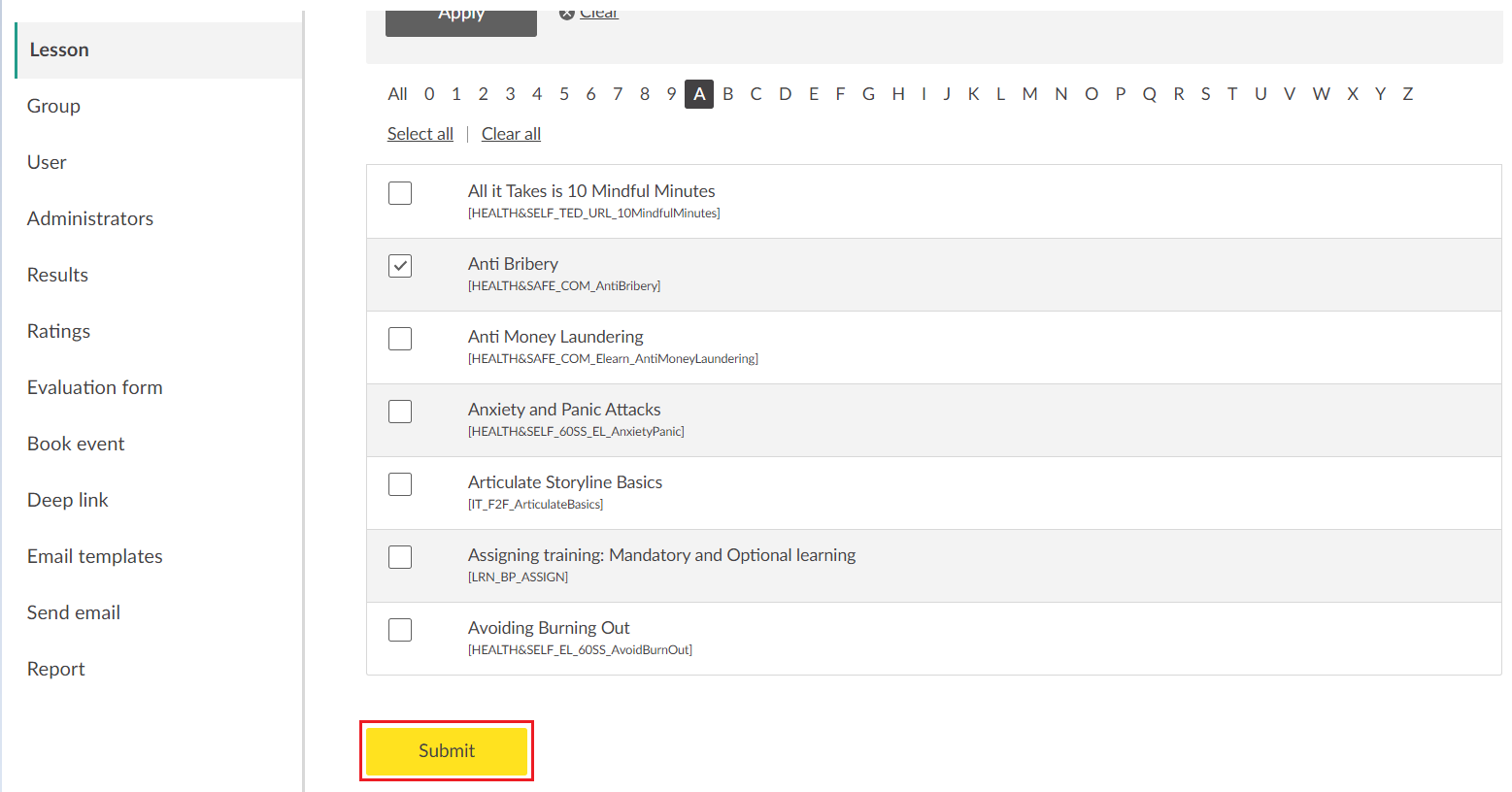Open the Group section in sidebar
The width and height of the screenshot is (1512, 792).
[53, 106]
